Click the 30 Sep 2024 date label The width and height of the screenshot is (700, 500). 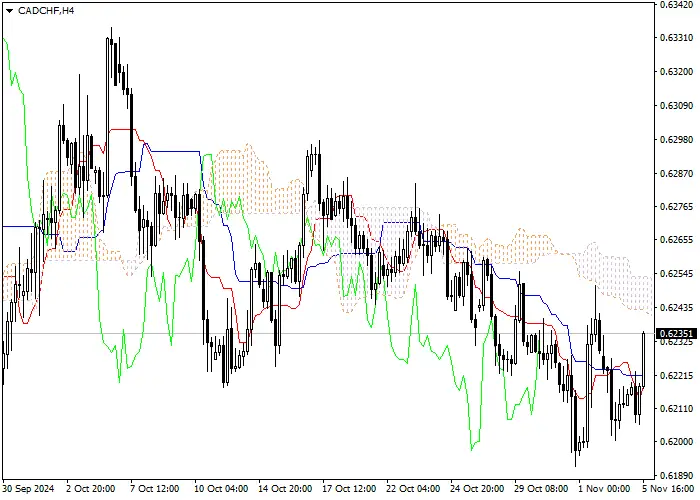pos(29,489)
